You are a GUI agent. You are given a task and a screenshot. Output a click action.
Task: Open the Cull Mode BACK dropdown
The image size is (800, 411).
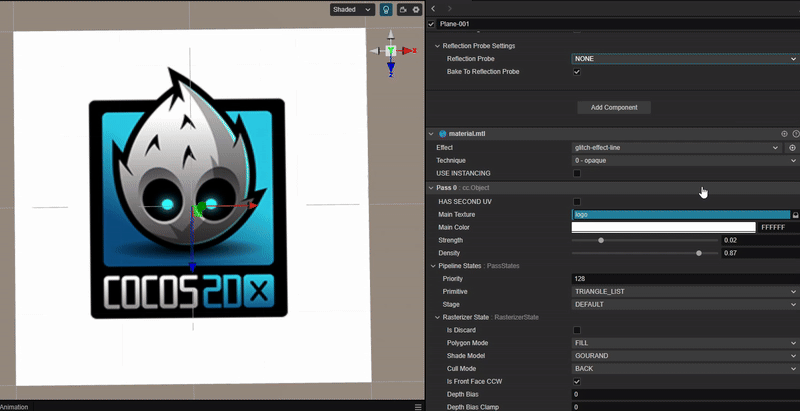tap(685, 369)
